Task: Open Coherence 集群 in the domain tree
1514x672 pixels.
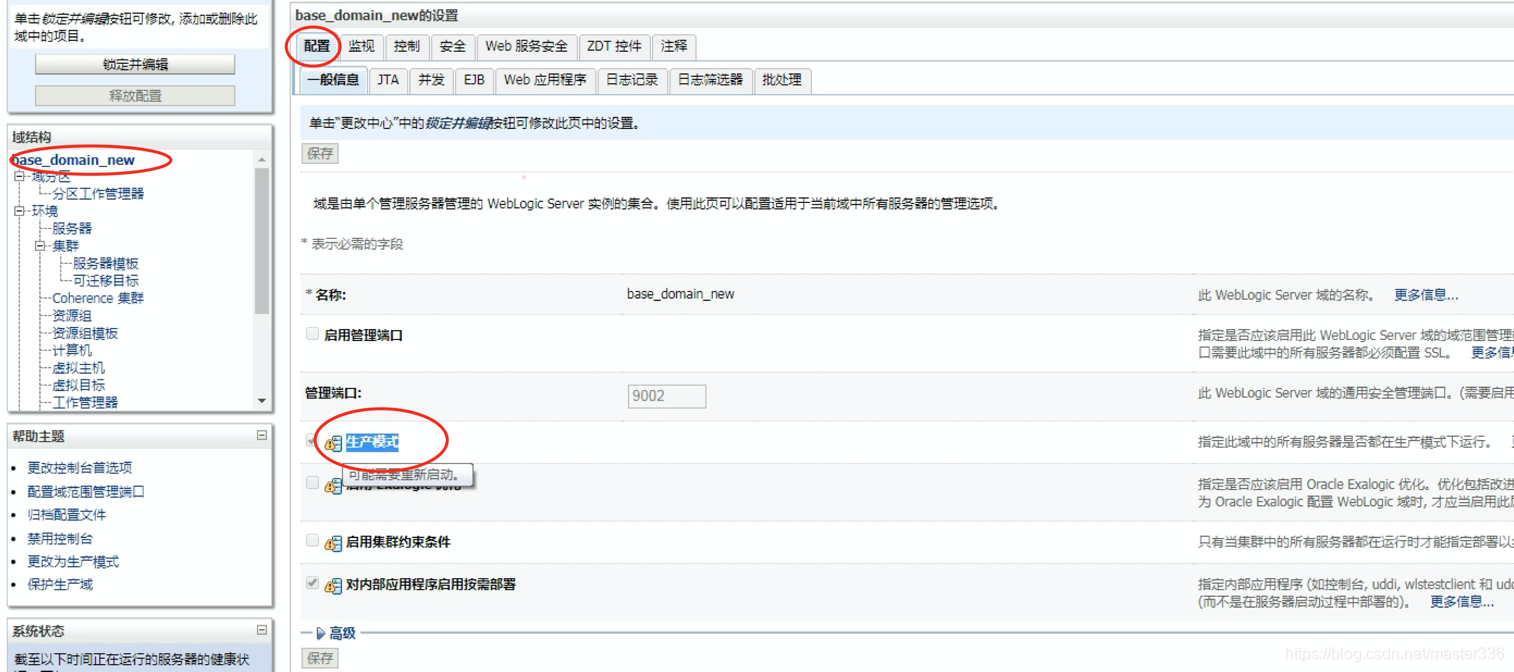Action: click(x=98, y=298)
